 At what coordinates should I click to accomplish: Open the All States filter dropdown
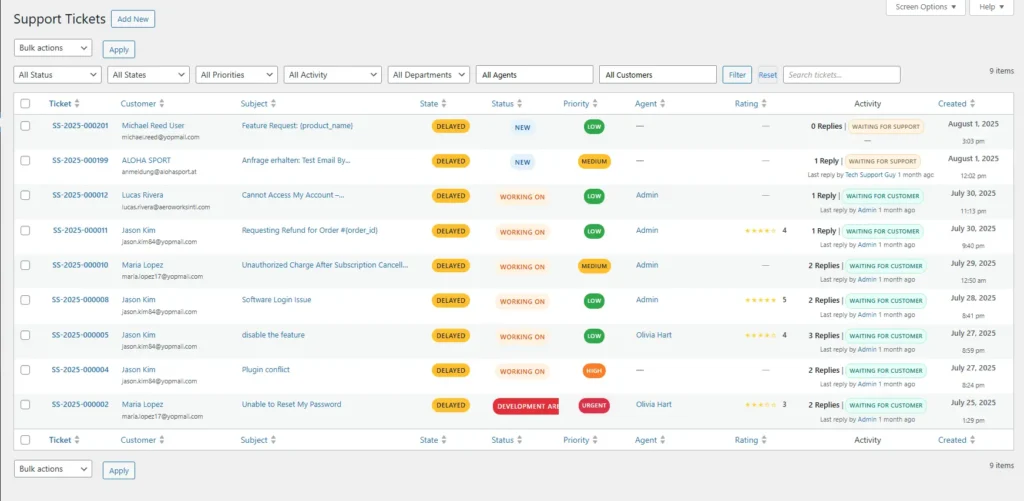pyautogui.click(x=148, y=74)
